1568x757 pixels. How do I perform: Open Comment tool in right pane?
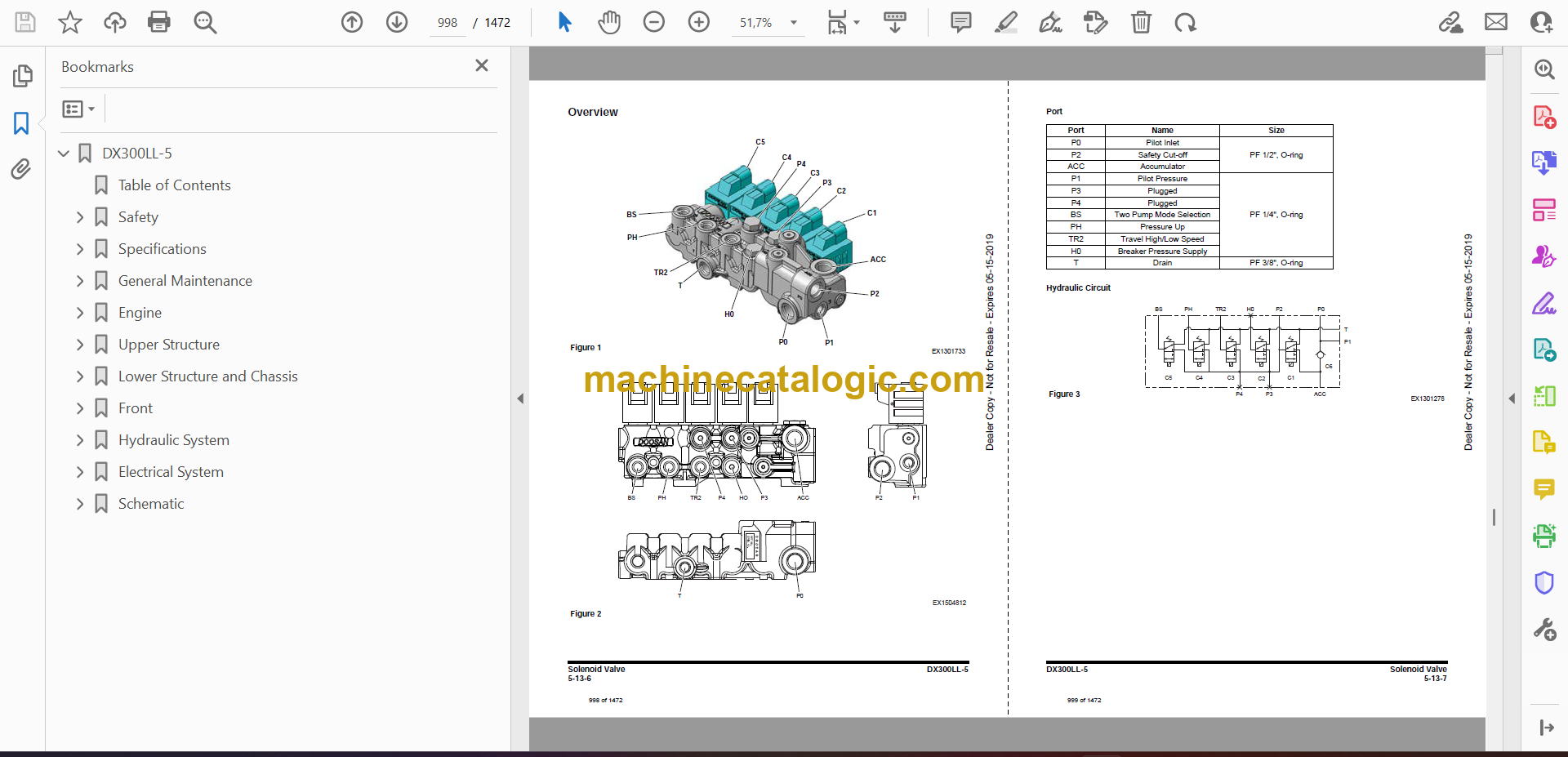(1543, 489)
